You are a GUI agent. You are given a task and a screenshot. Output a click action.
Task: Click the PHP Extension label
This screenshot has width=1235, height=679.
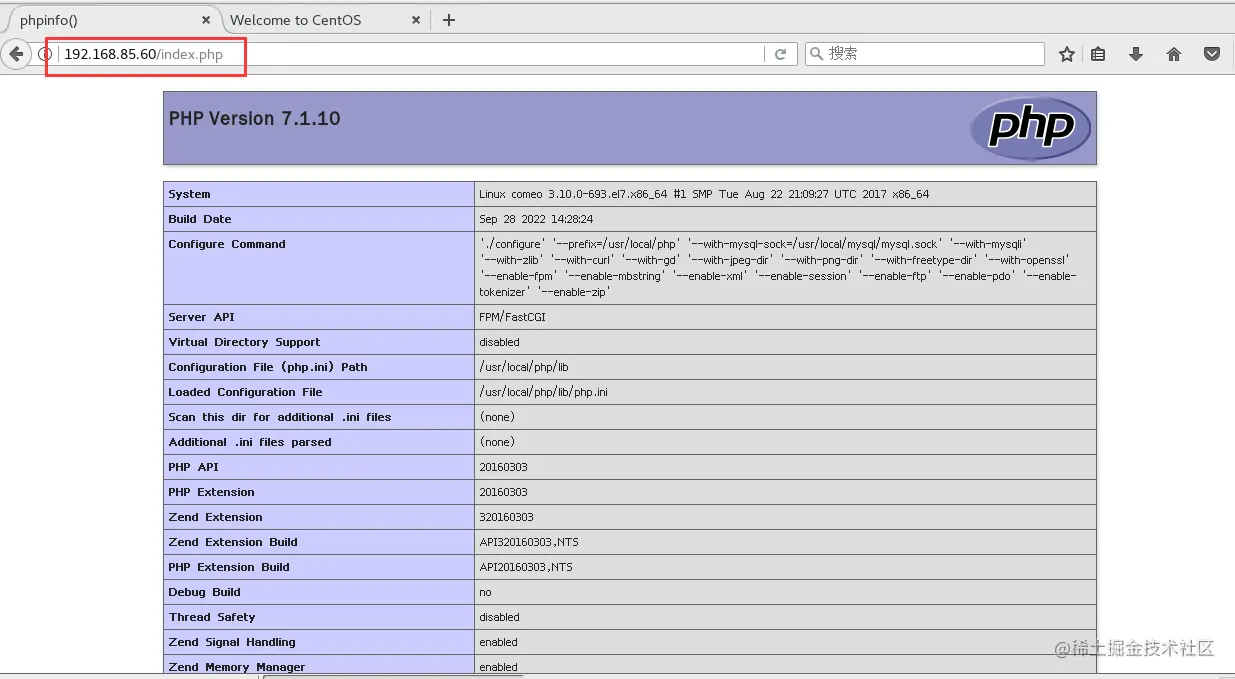[211, 492]
